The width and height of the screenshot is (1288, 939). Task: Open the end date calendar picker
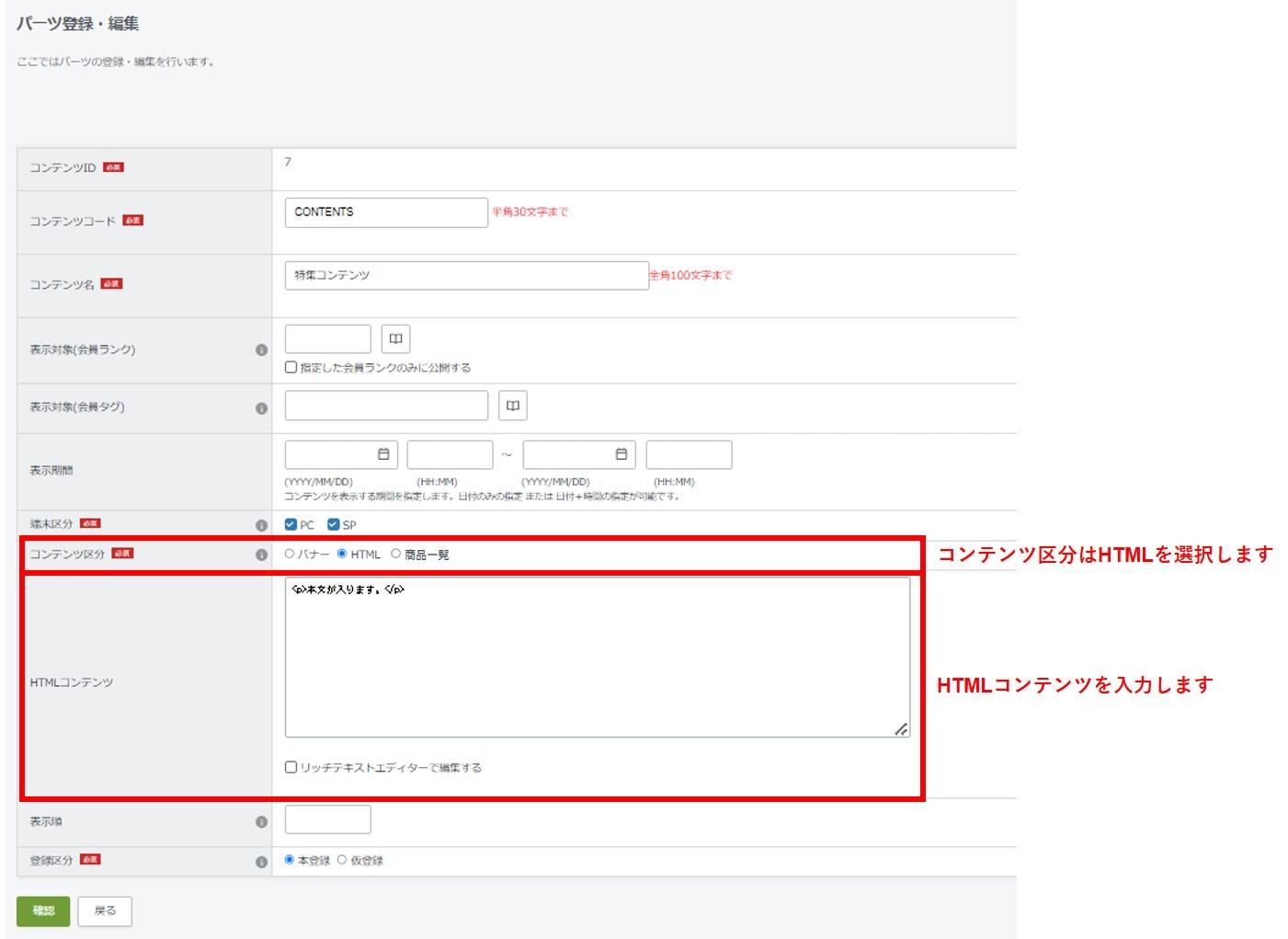(x=621, y=454)
